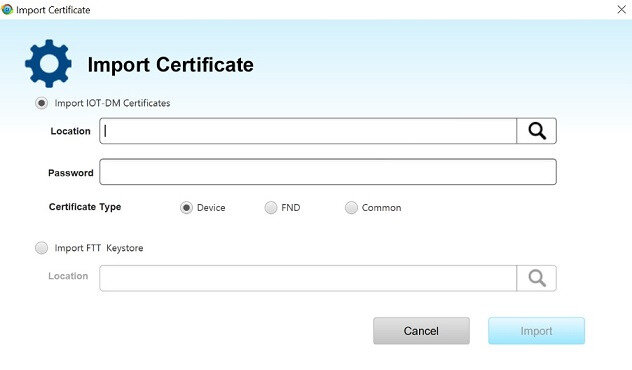Select the Import FTT Keystore radio option
Viewport: 632px width, 370px height.
pos(42,248)
